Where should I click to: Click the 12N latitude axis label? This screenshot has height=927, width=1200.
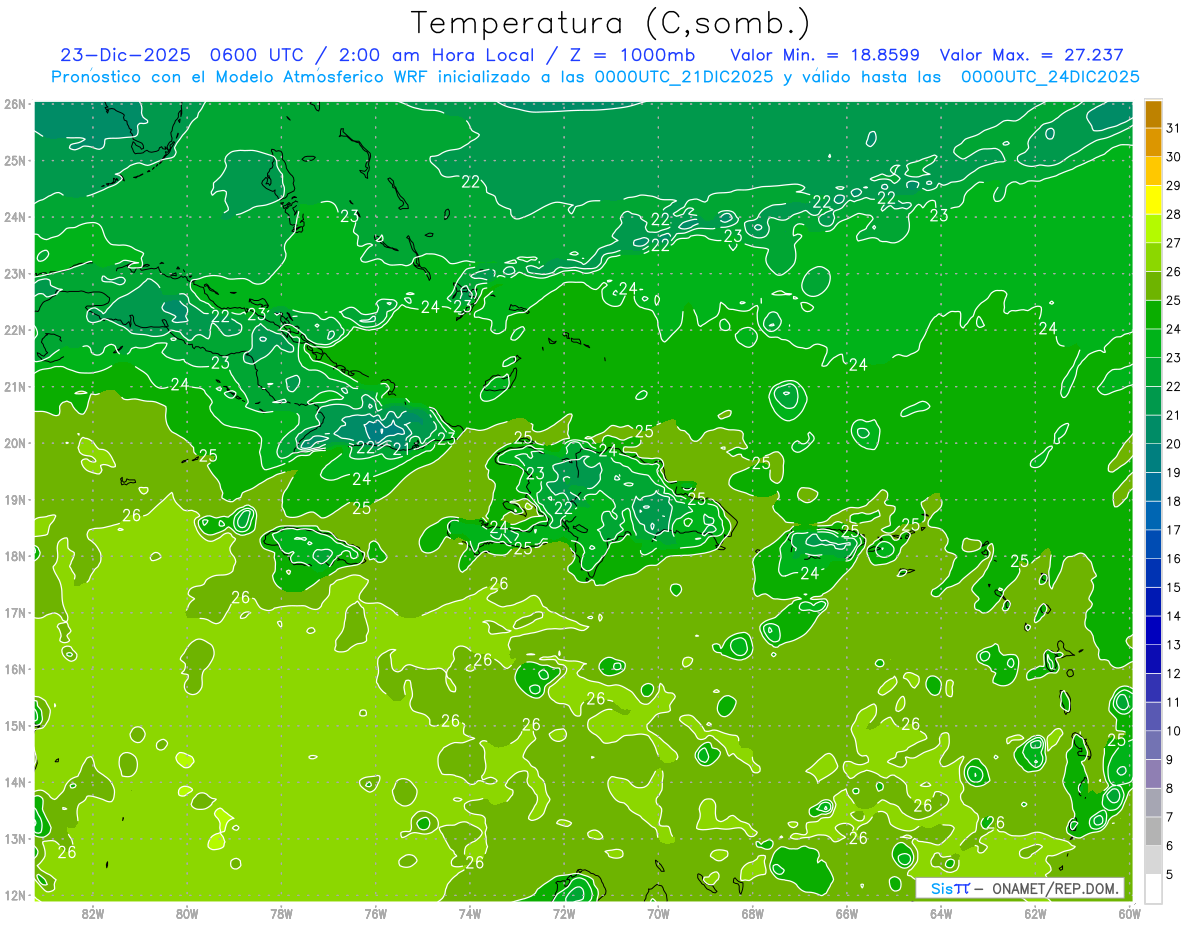click(14, 895)
